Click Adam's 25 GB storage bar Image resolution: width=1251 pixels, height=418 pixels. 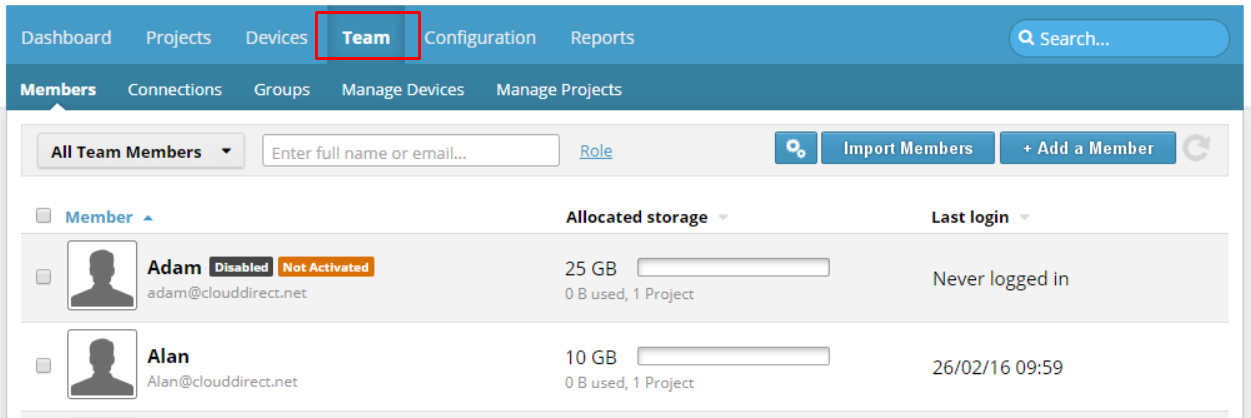click(733, 267)
